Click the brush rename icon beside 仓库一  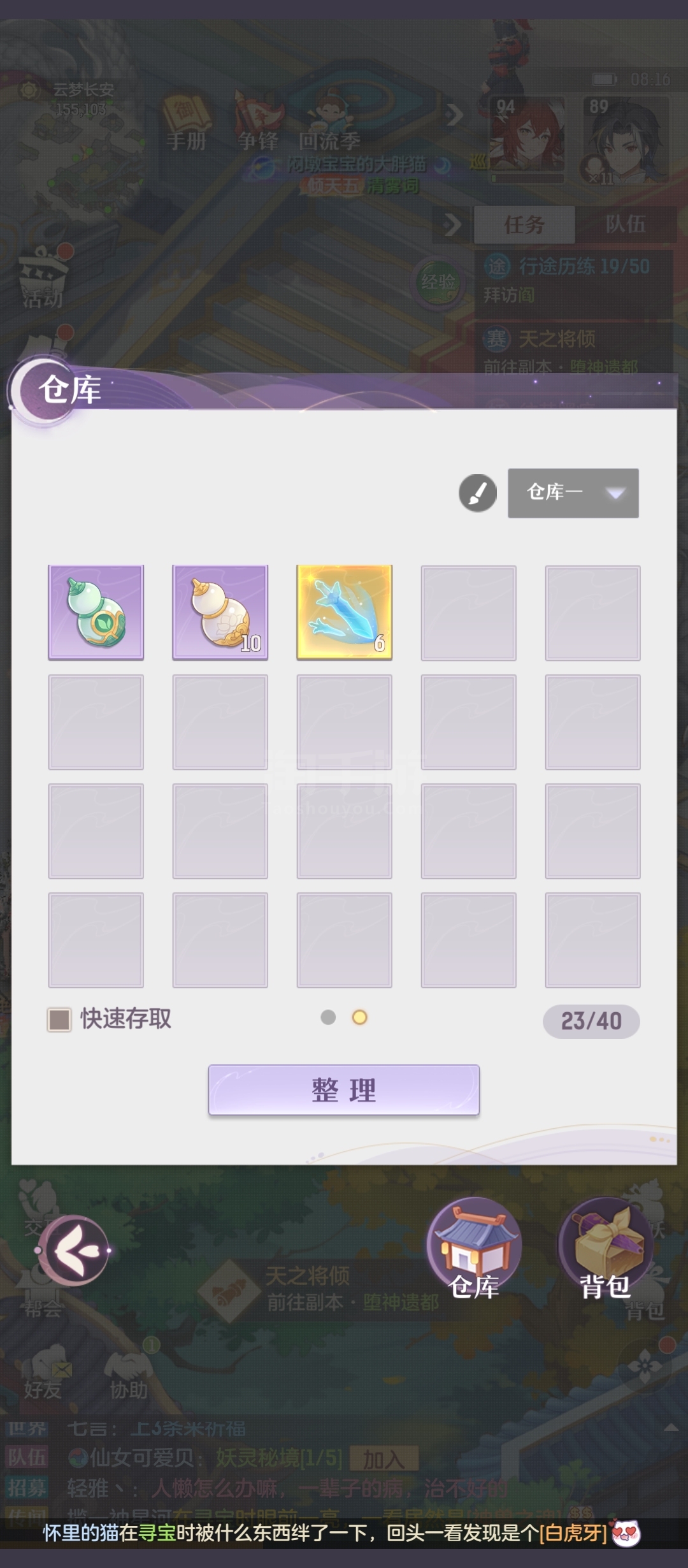tap(478, 493)
